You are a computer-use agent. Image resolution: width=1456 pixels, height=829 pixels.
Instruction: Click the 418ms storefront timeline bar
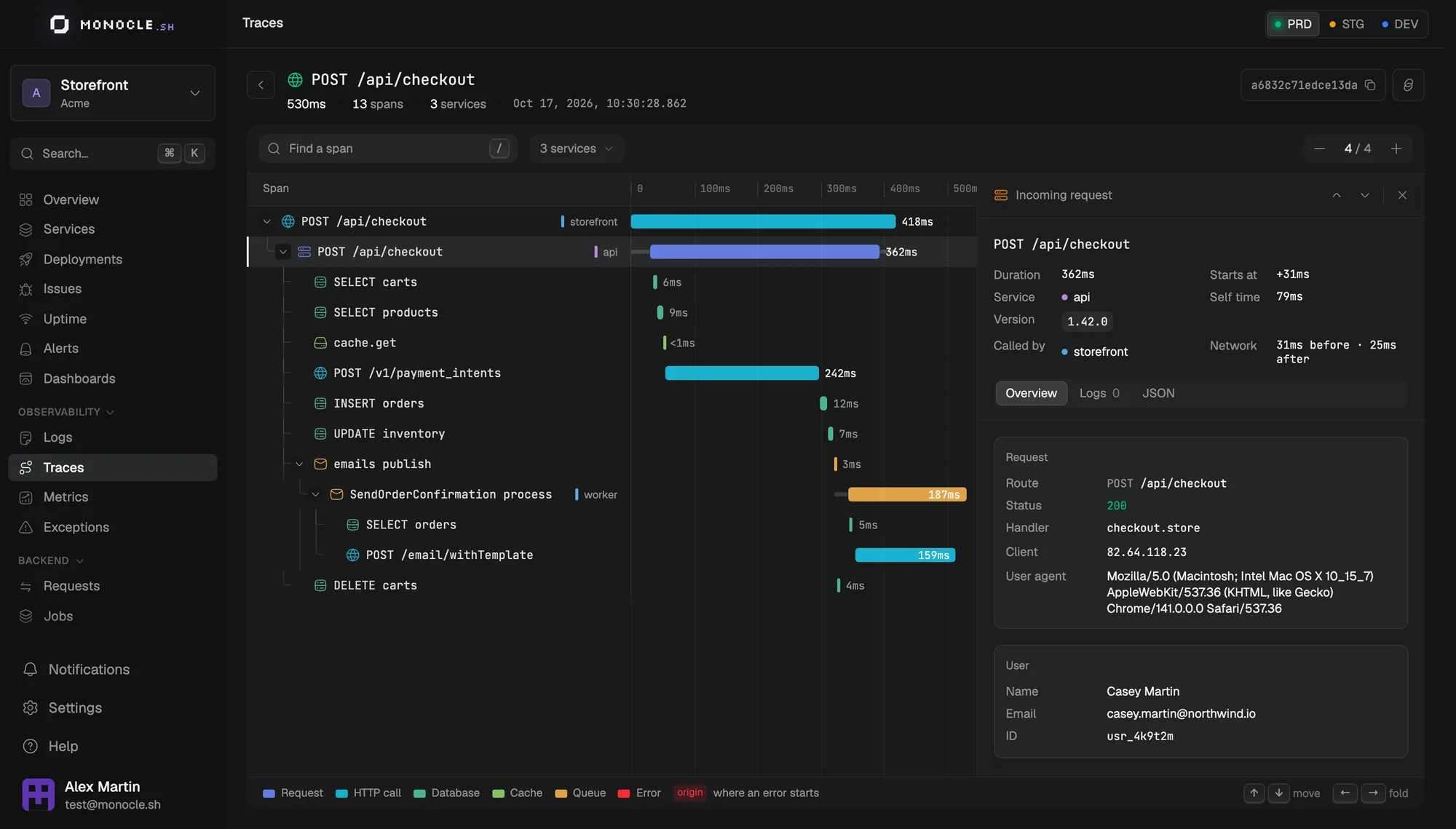[x=763, y=221]
